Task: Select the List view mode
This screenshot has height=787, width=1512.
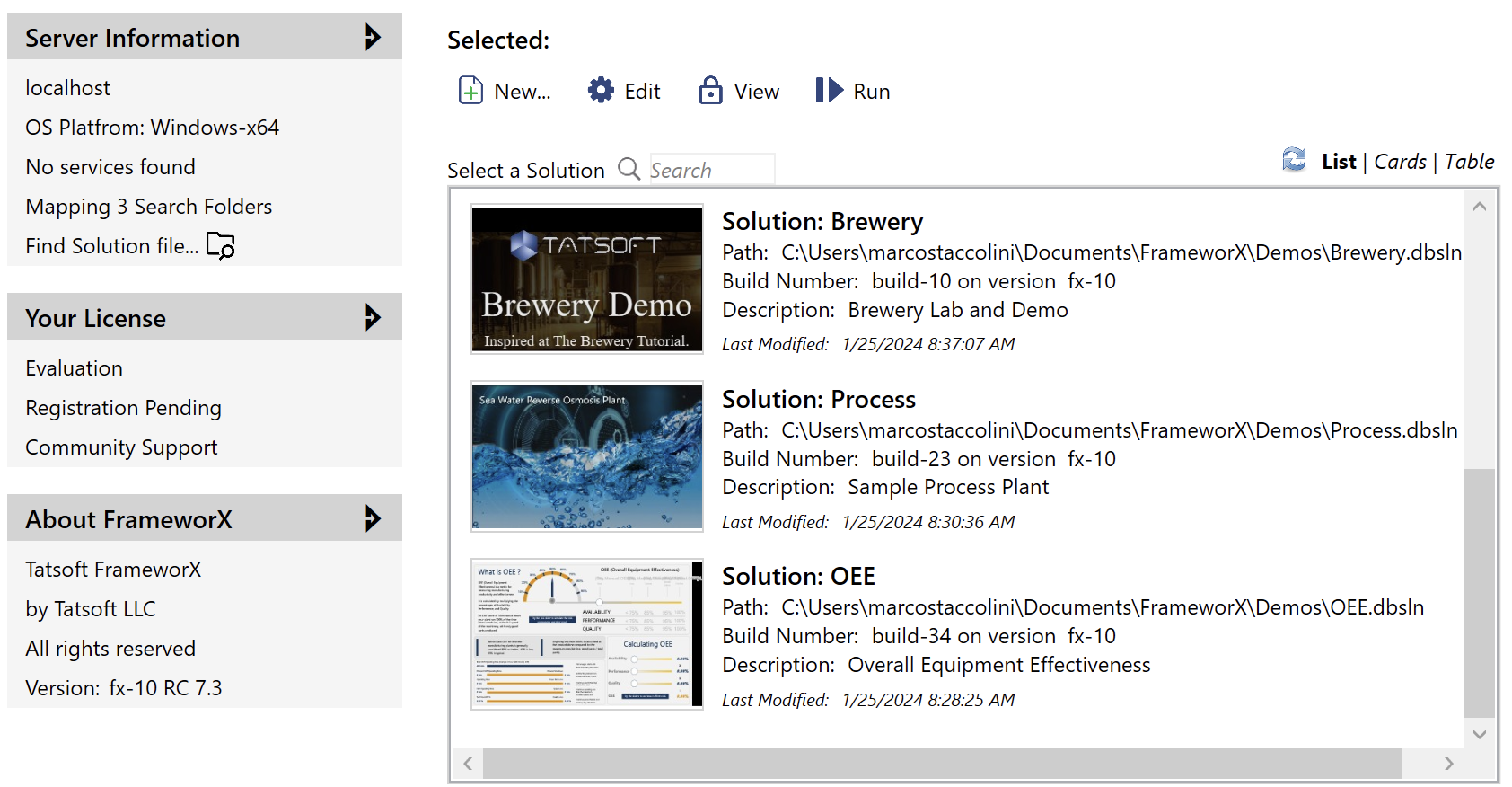Action: (1338, 162)
